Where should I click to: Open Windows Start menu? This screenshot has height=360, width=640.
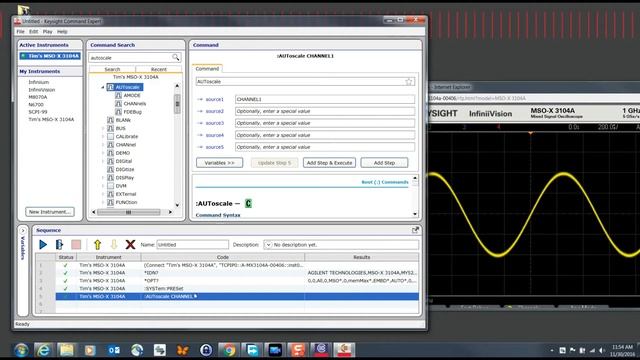(x=21, y=350)
